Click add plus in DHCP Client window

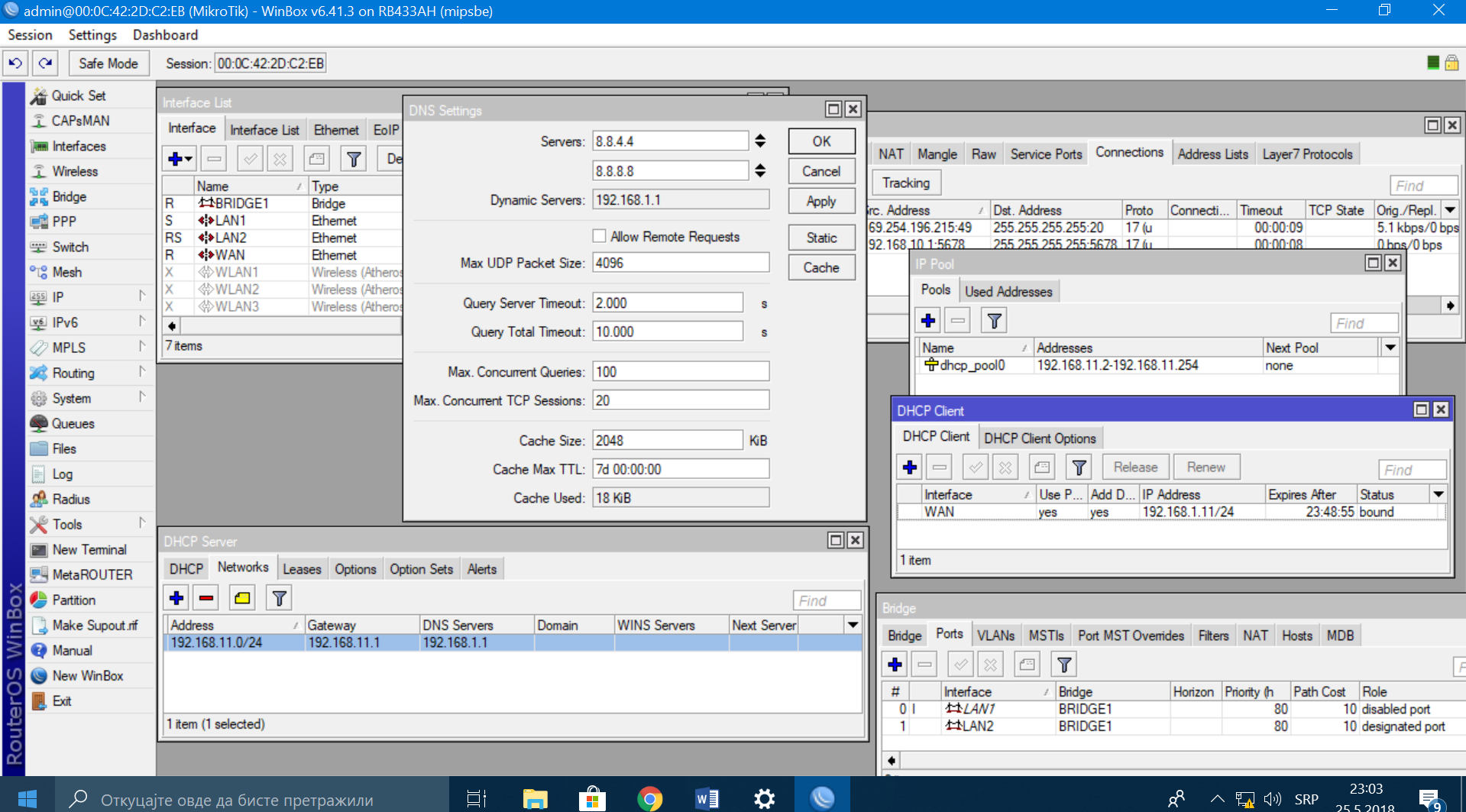coord(910,467)
